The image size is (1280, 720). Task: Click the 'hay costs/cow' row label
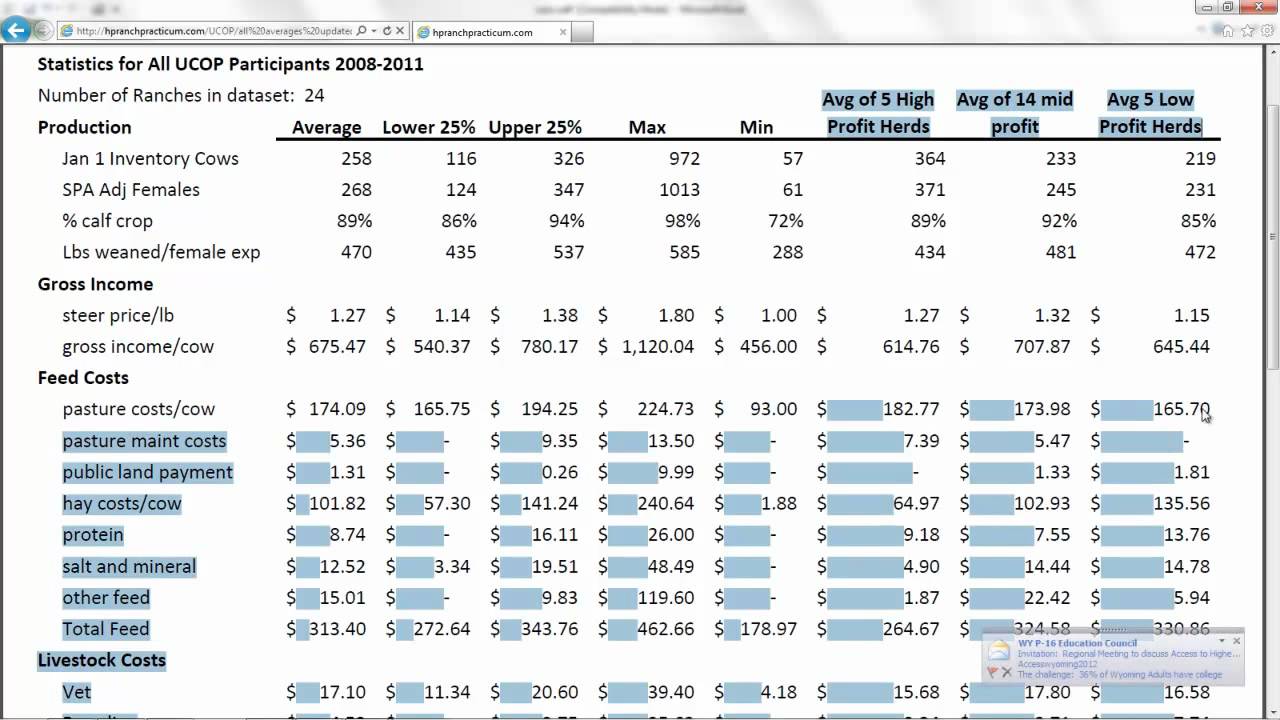122,504
